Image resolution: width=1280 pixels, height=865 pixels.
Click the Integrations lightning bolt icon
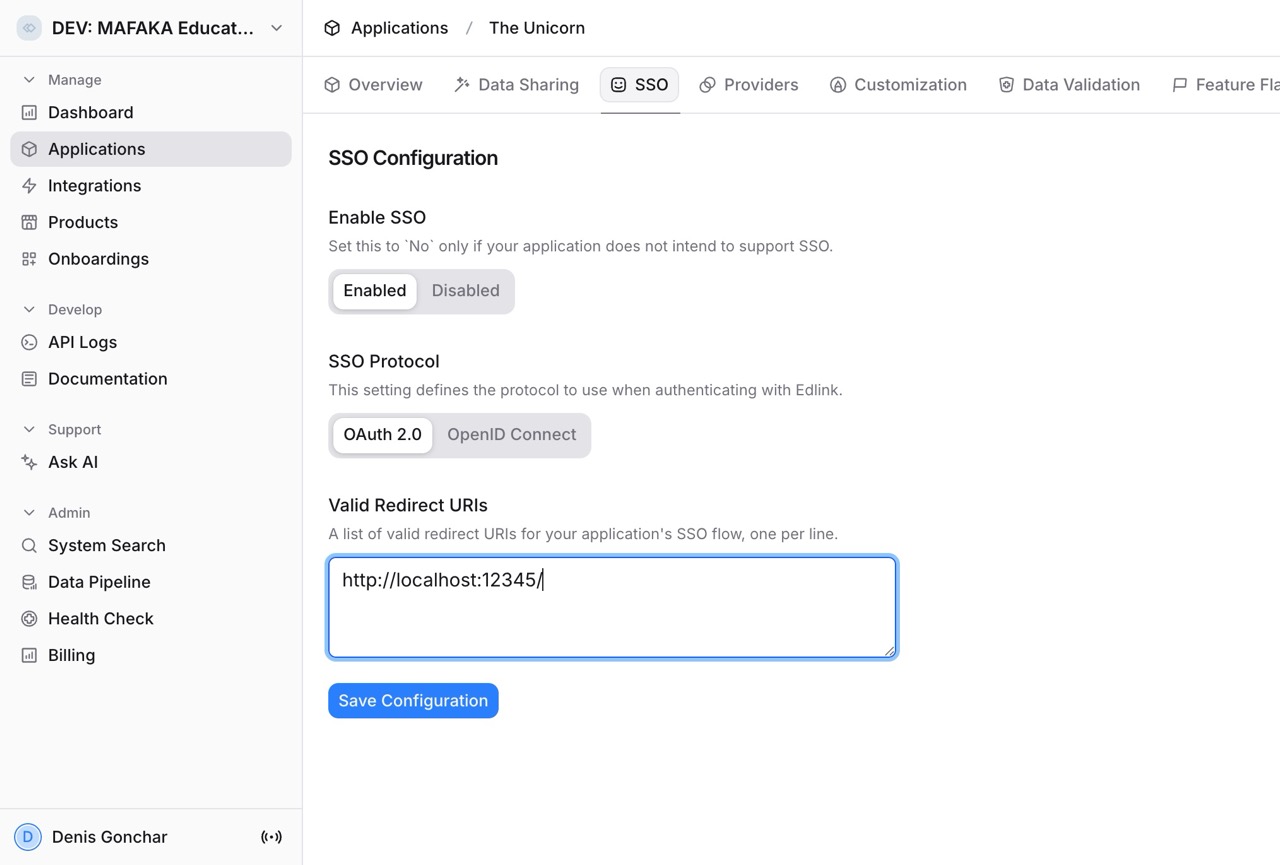click(29, 186)
